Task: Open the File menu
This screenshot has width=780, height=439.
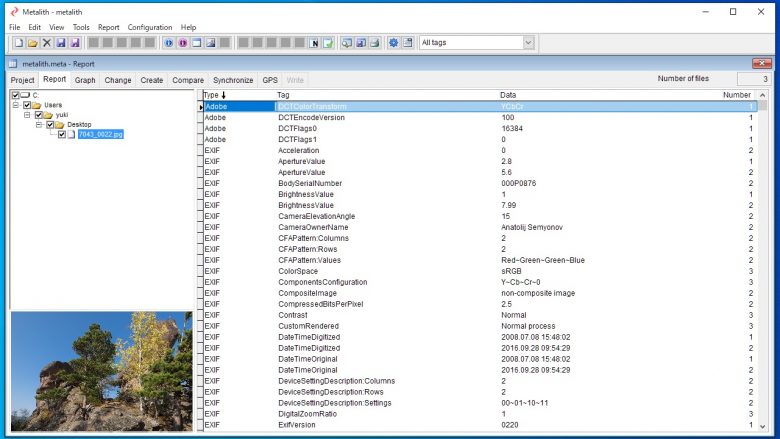Action: [14, 27]
